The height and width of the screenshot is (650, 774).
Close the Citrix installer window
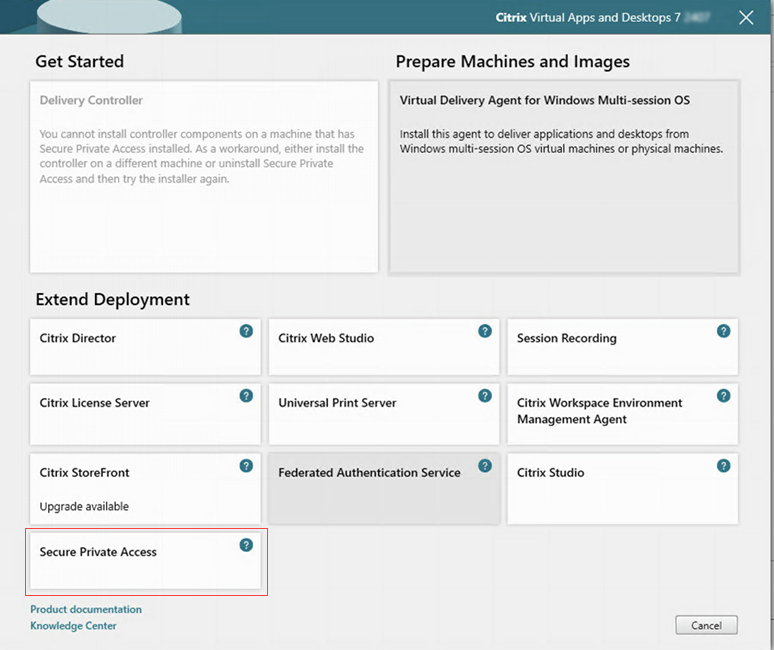pyautogui.click(x=746, y=18)
